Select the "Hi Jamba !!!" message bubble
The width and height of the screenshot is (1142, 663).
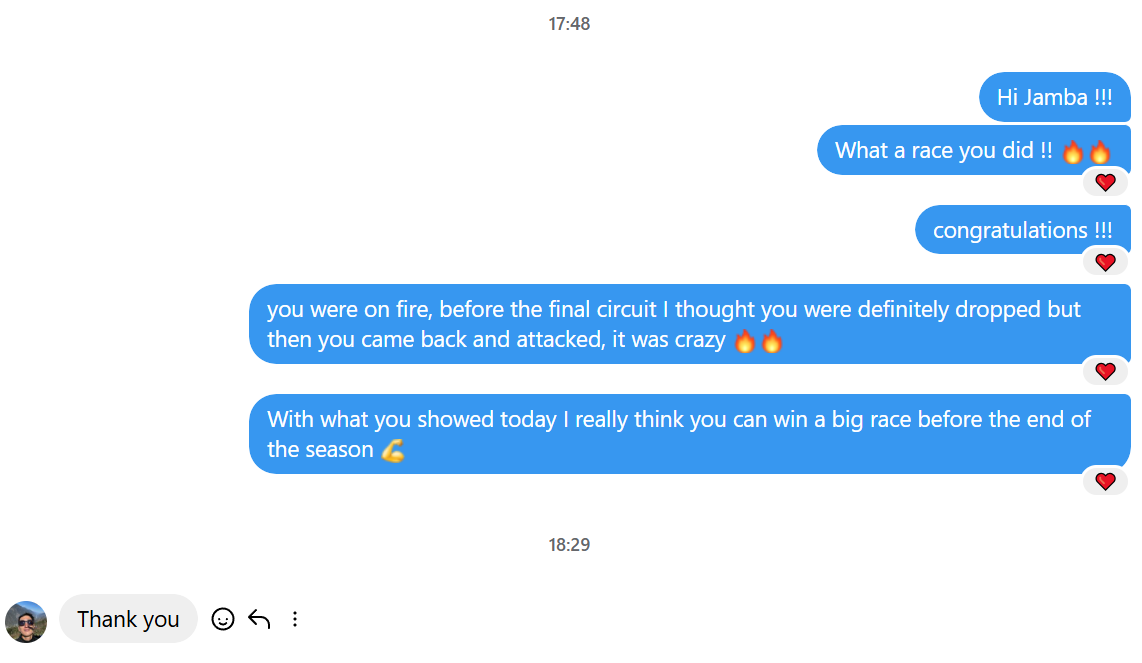click(x=1054, y=98)
